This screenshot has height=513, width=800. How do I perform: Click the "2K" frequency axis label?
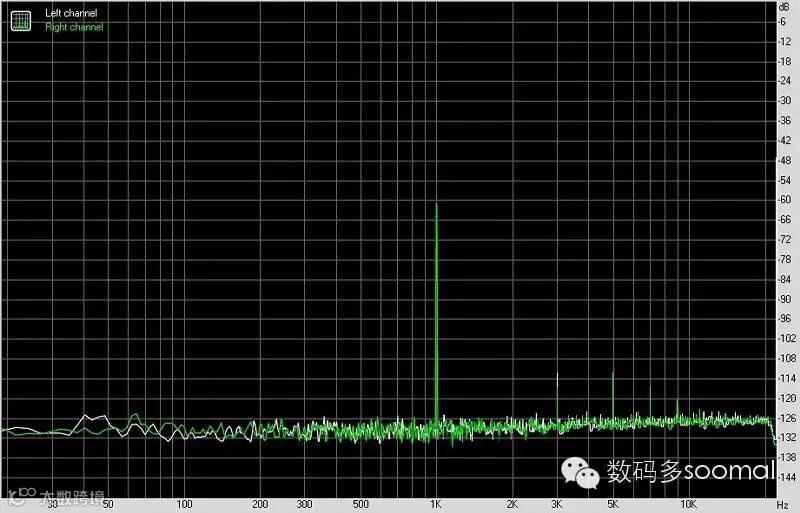click(512, 504)
